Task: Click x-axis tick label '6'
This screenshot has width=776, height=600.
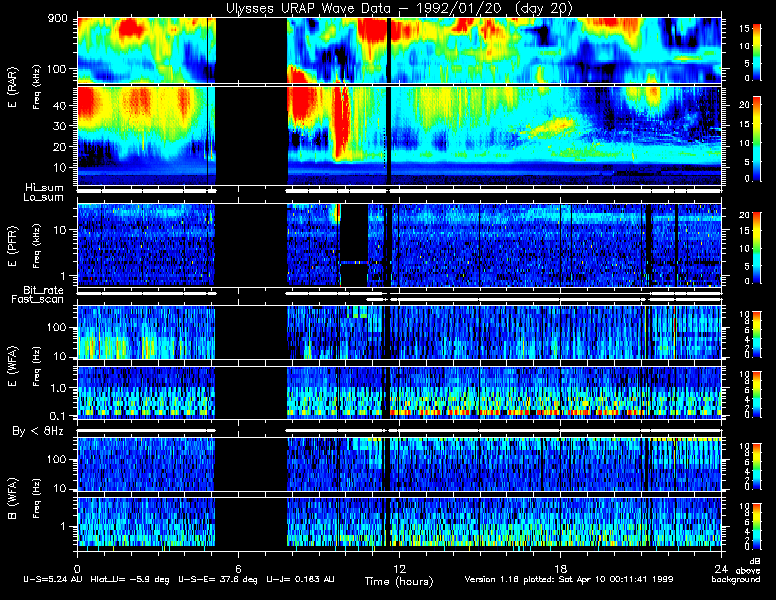Action: click(x=238, y=568)
